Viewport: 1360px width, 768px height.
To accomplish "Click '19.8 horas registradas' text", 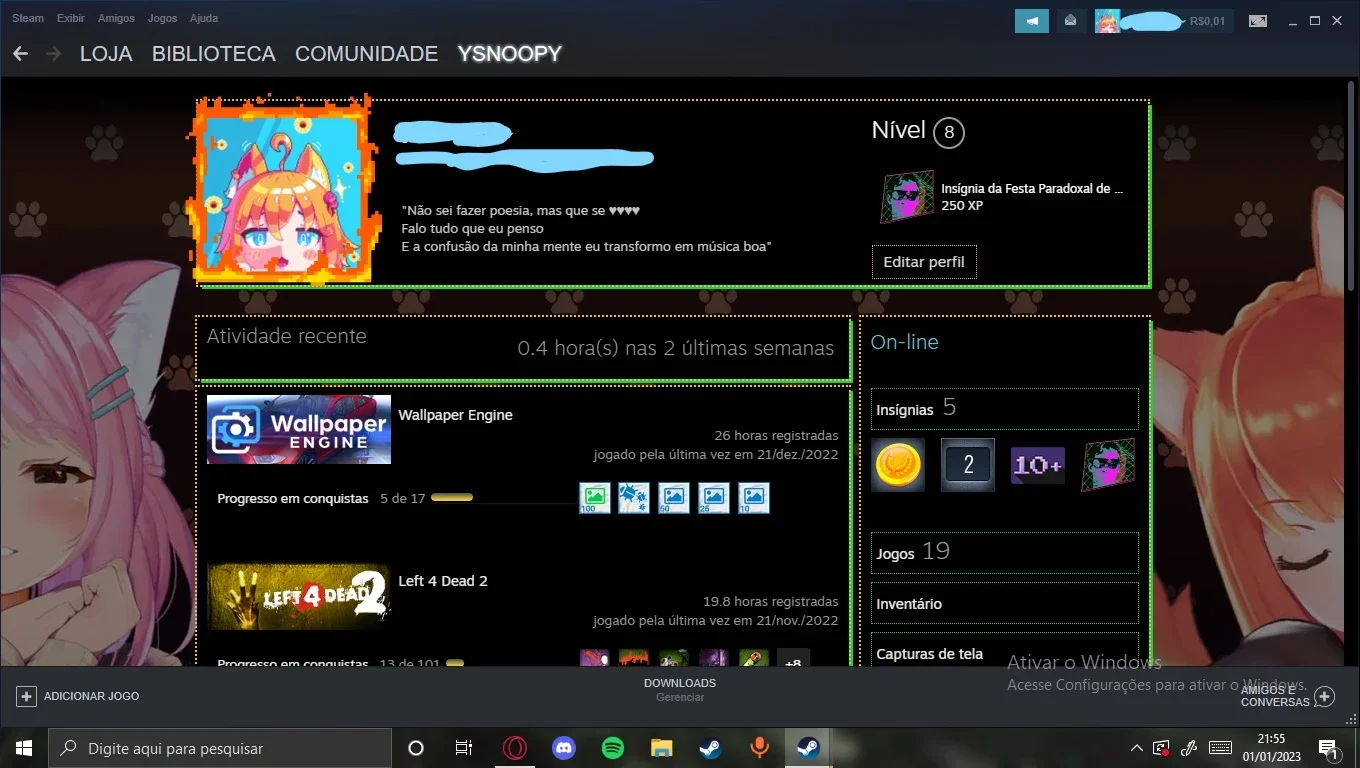I will 771,602.
